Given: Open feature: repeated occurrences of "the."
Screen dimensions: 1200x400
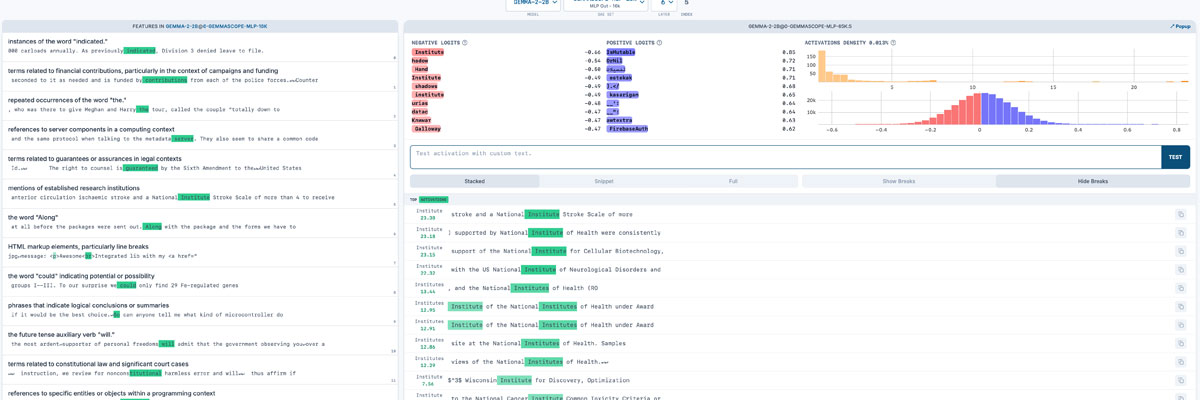Looking at the screenshot, I should click(x=200, y=106).
